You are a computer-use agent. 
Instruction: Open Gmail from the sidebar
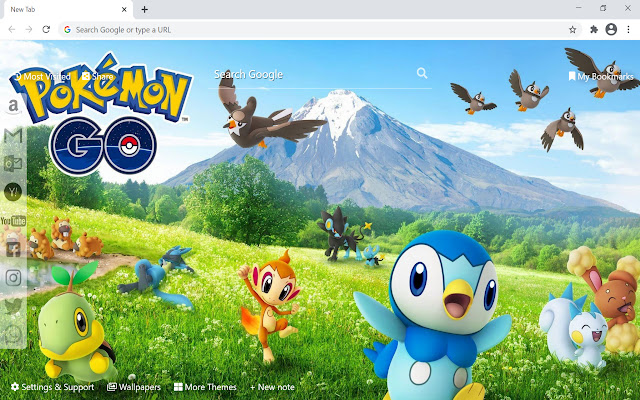13,136
